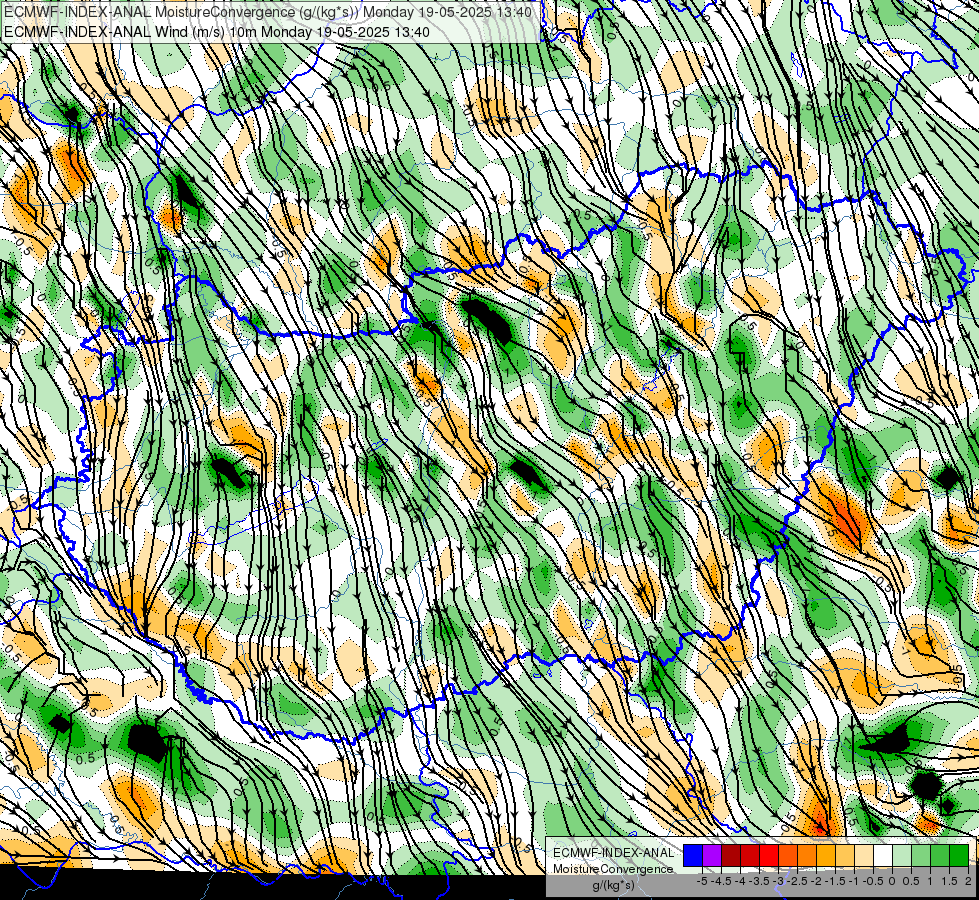Choose the amber swatch between -2 and -1.5

click(x=826, y=856)
